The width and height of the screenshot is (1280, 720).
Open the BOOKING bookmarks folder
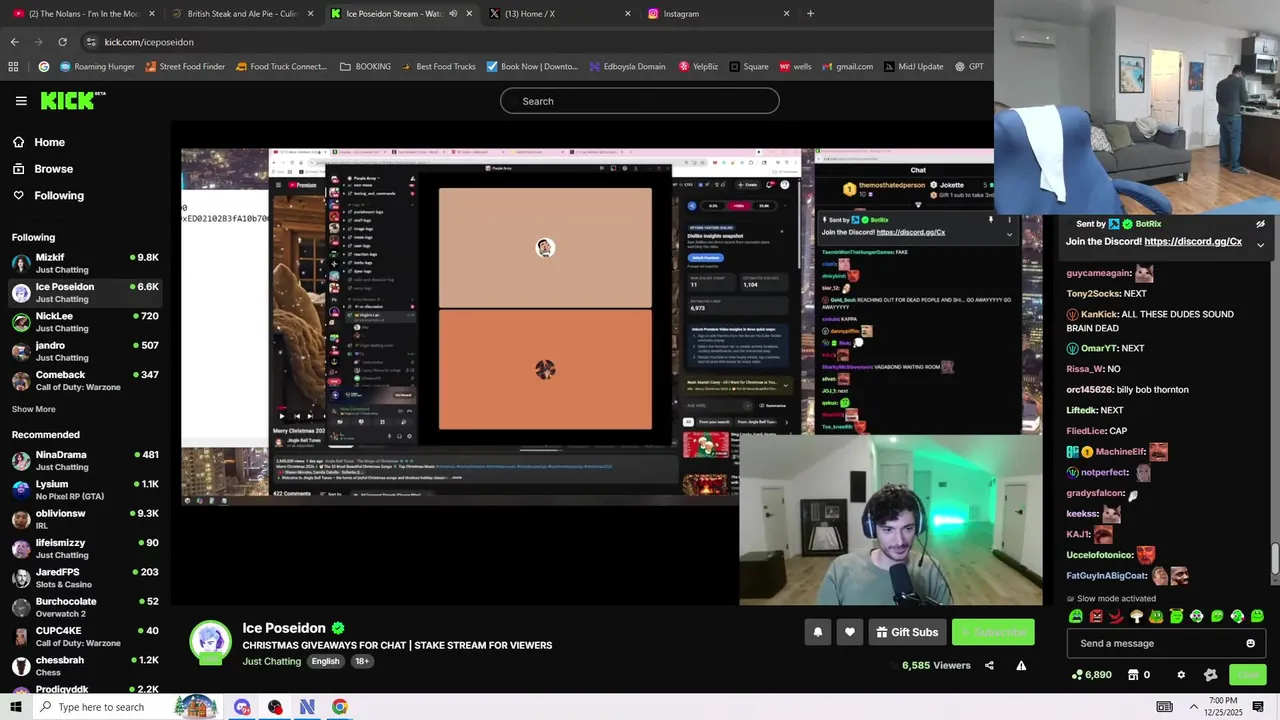(x=365, y=67)
